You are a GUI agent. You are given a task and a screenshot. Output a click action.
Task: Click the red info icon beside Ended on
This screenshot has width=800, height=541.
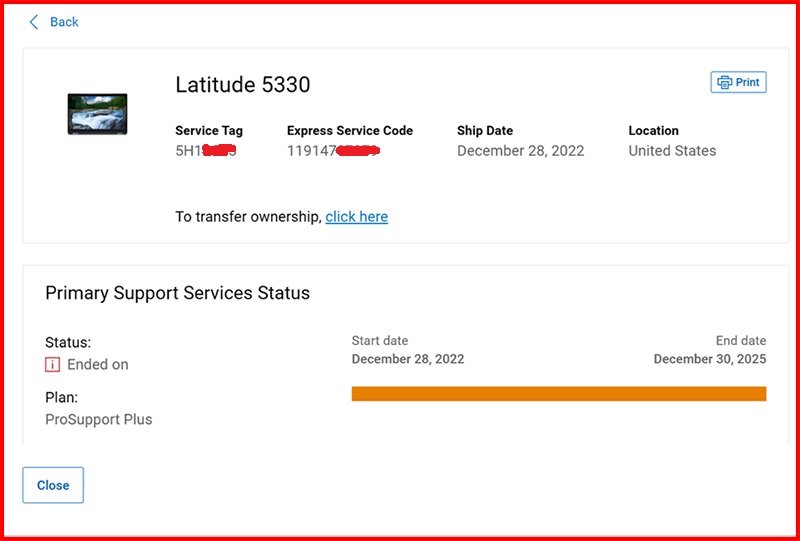53,364
